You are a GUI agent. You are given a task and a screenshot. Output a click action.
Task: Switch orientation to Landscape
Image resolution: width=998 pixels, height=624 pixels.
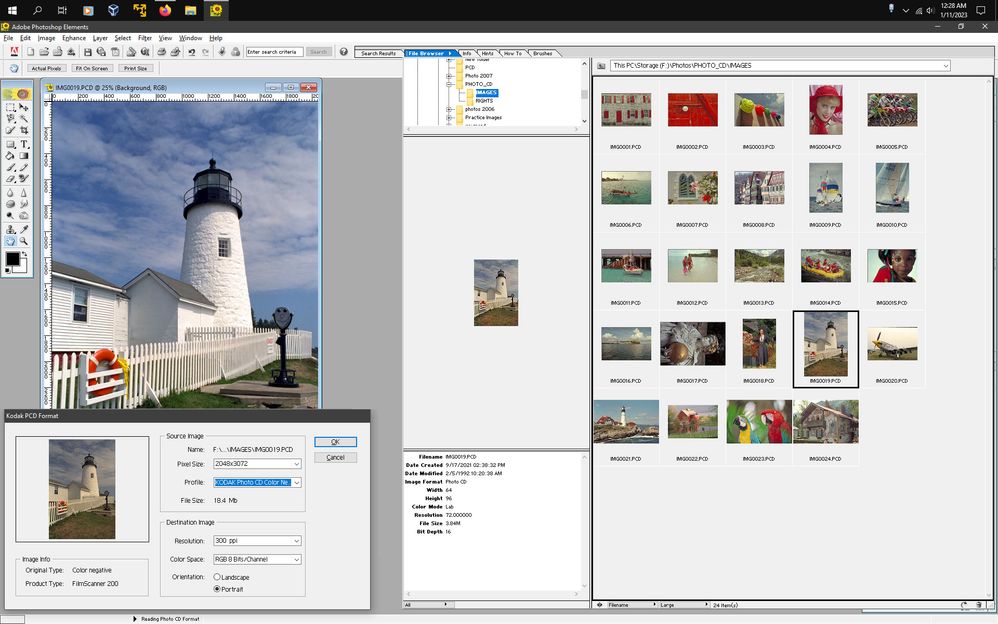pyautogui.click(x=216, y=577)
